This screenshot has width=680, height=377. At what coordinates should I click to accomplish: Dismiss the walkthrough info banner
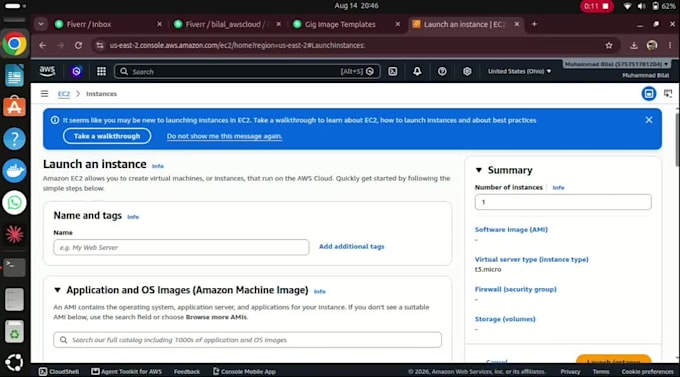point(649,120)
